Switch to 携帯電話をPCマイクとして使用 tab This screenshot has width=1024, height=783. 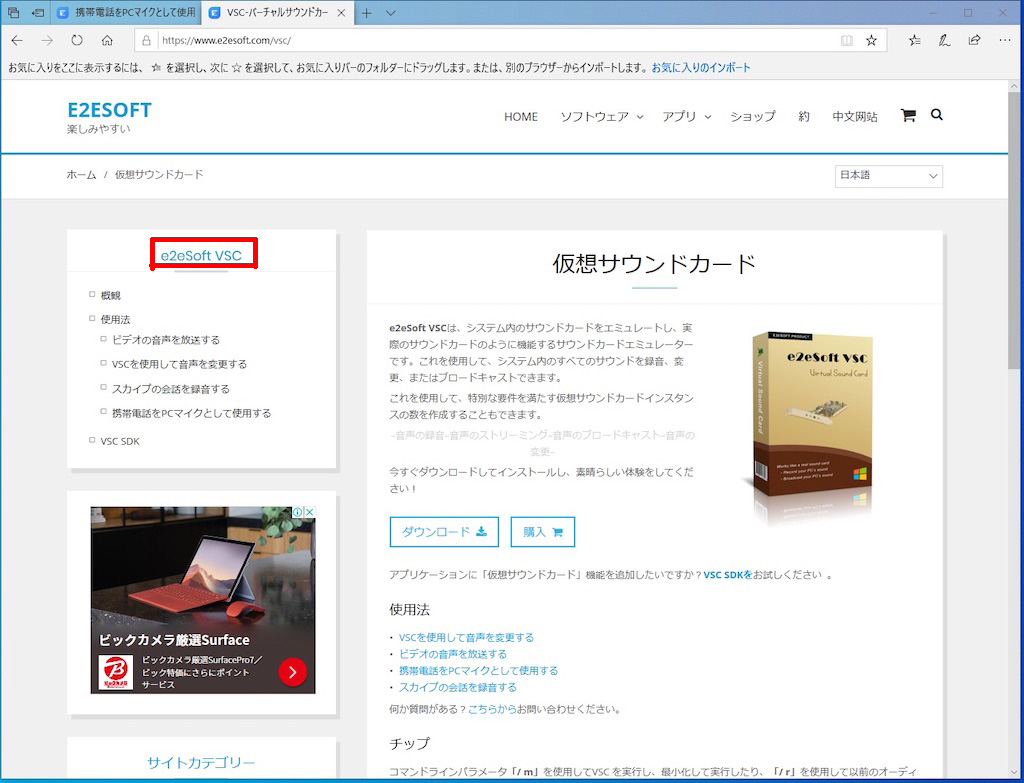(127, 13)
